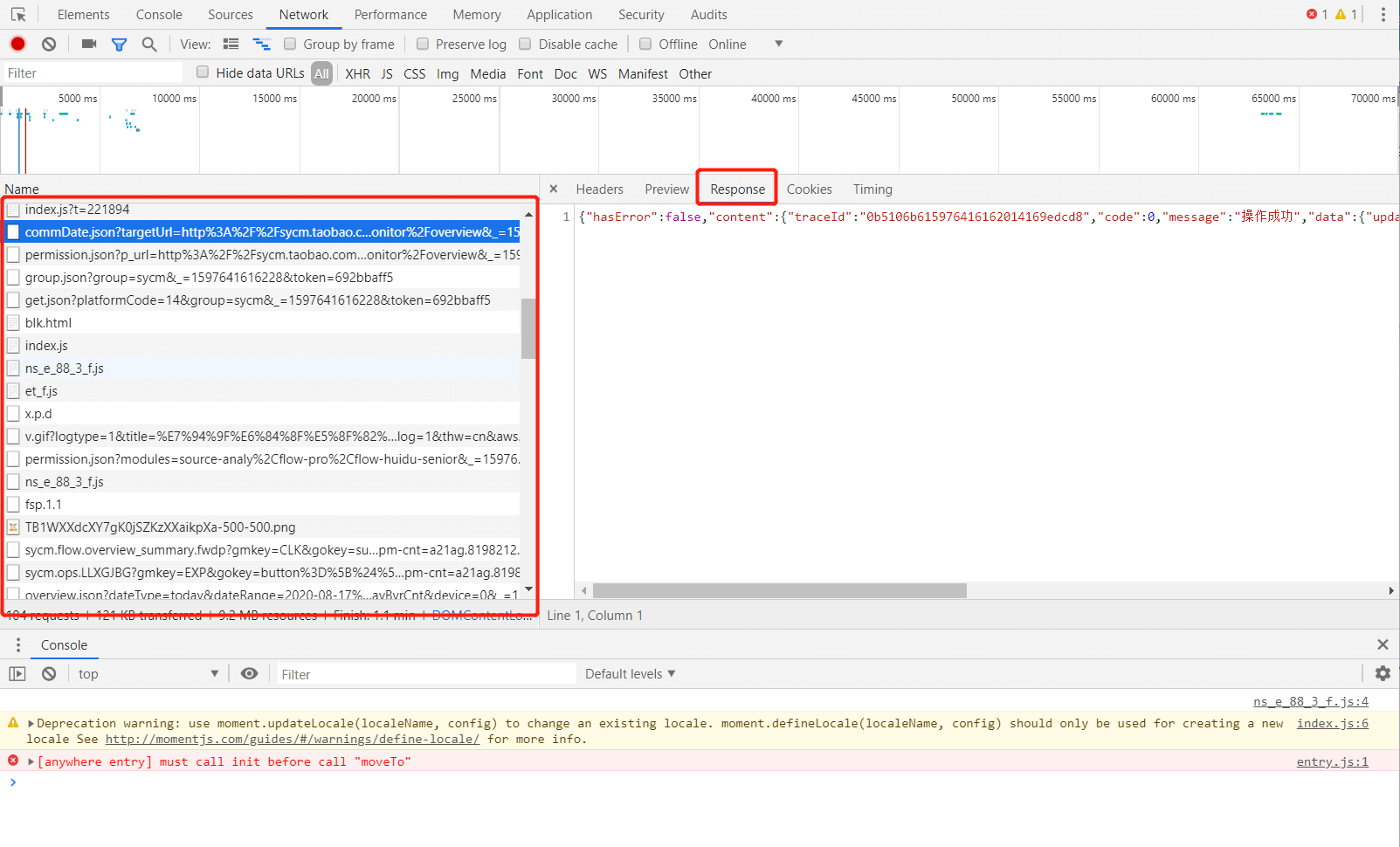Click the console Filter input field
1400x847 pixels.
coord(426,673)
